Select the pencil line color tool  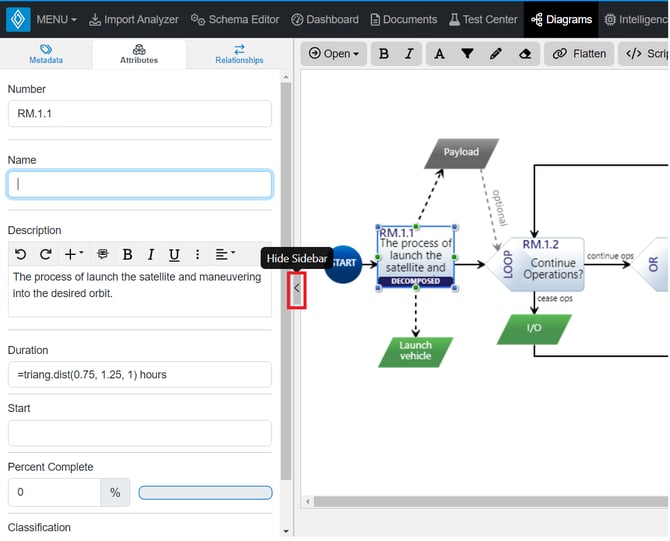(496, 54)
